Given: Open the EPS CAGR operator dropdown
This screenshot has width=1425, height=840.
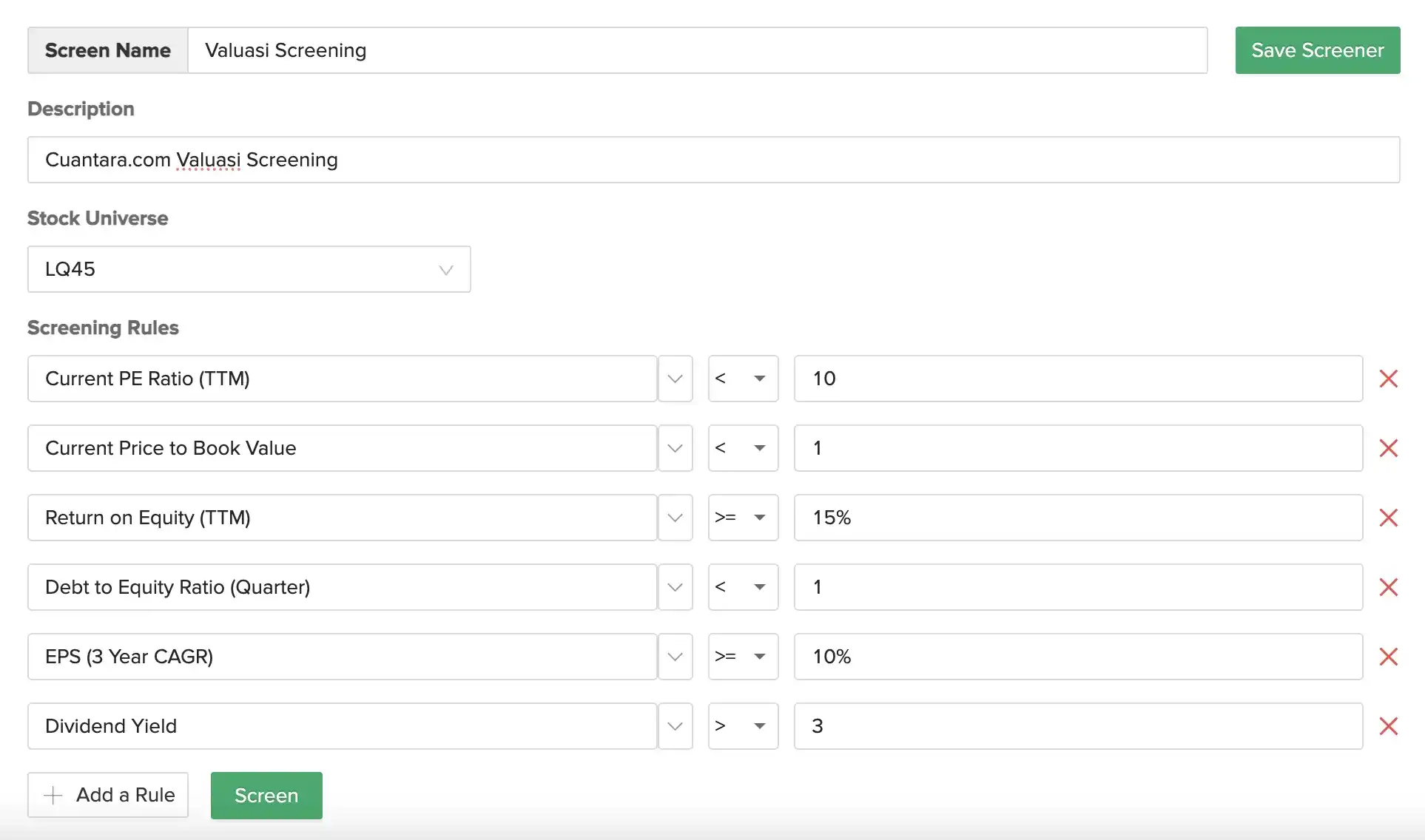Looking at the screenshot, I should coord(743,657).
